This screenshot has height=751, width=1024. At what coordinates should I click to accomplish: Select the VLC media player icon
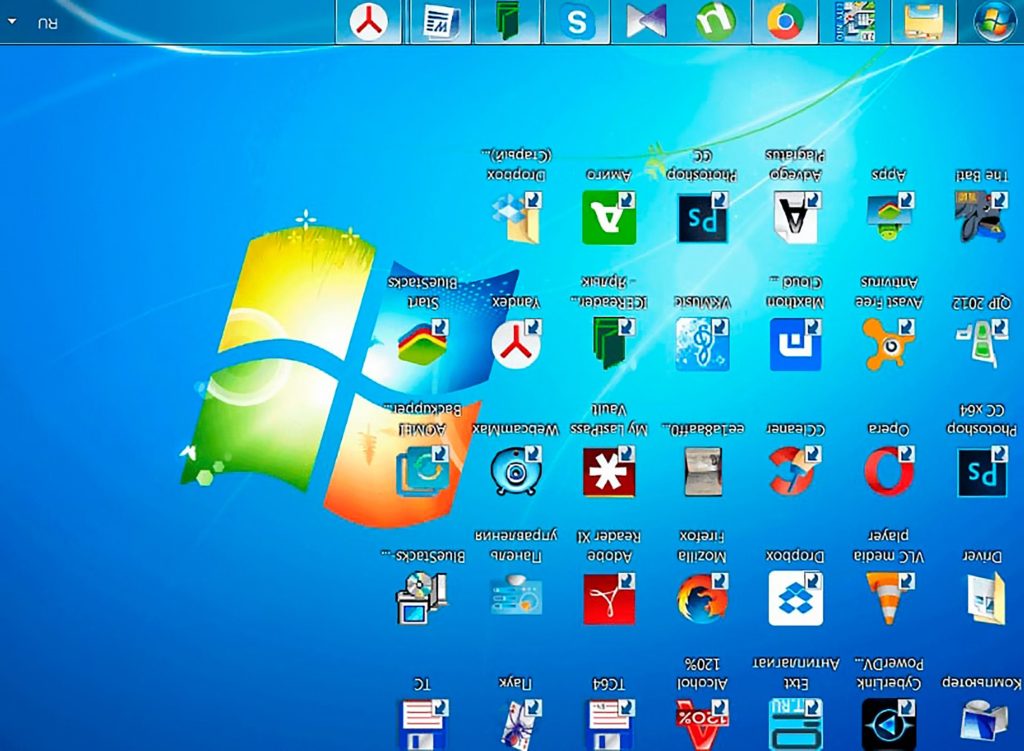(889, 597)
